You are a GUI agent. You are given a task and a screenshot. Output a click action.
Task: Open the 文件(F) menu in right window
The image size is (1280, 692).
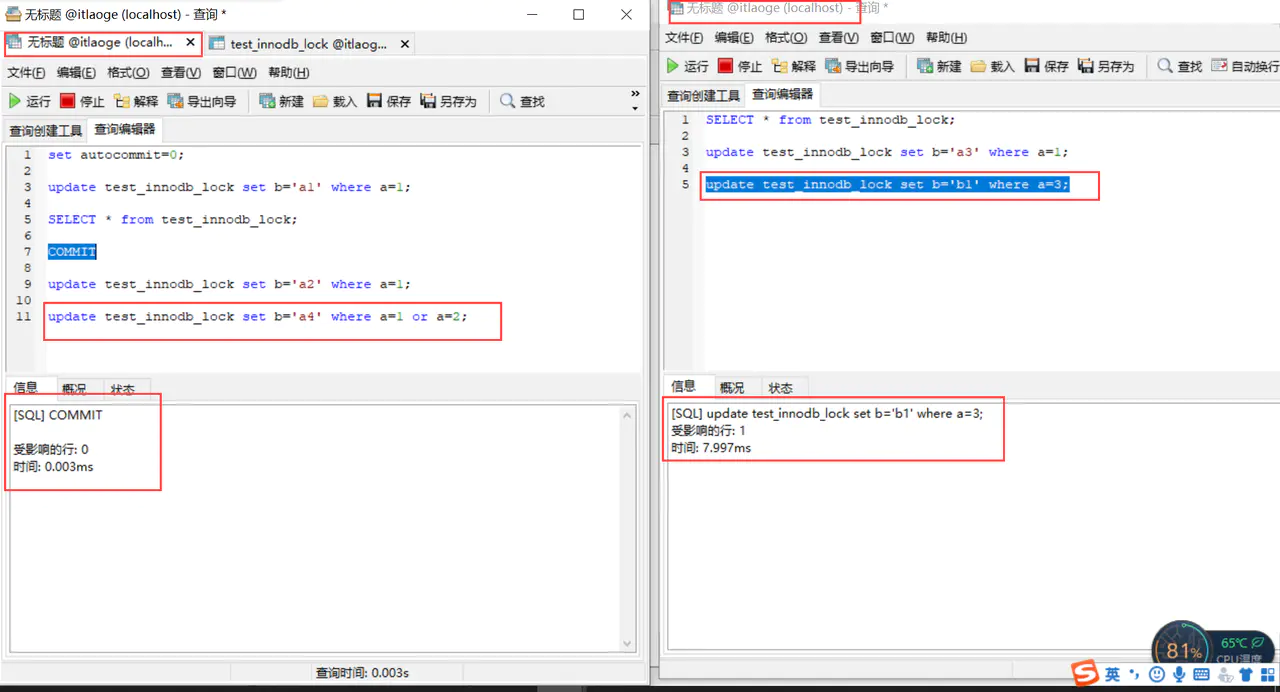(x=685, y=38)
